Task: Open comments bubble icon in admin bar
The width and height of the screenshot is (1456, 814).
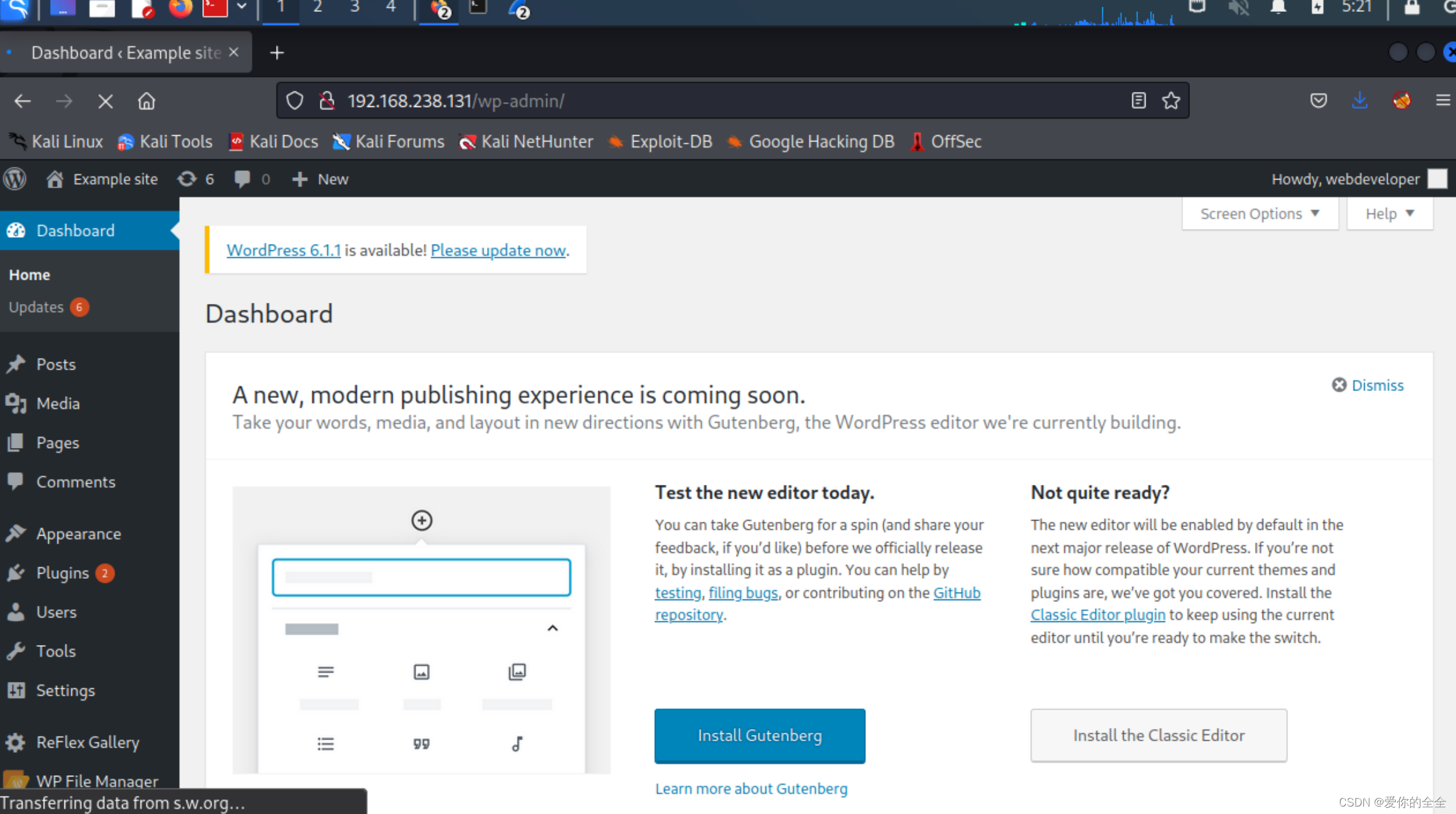Action: [x=242, y=179]
